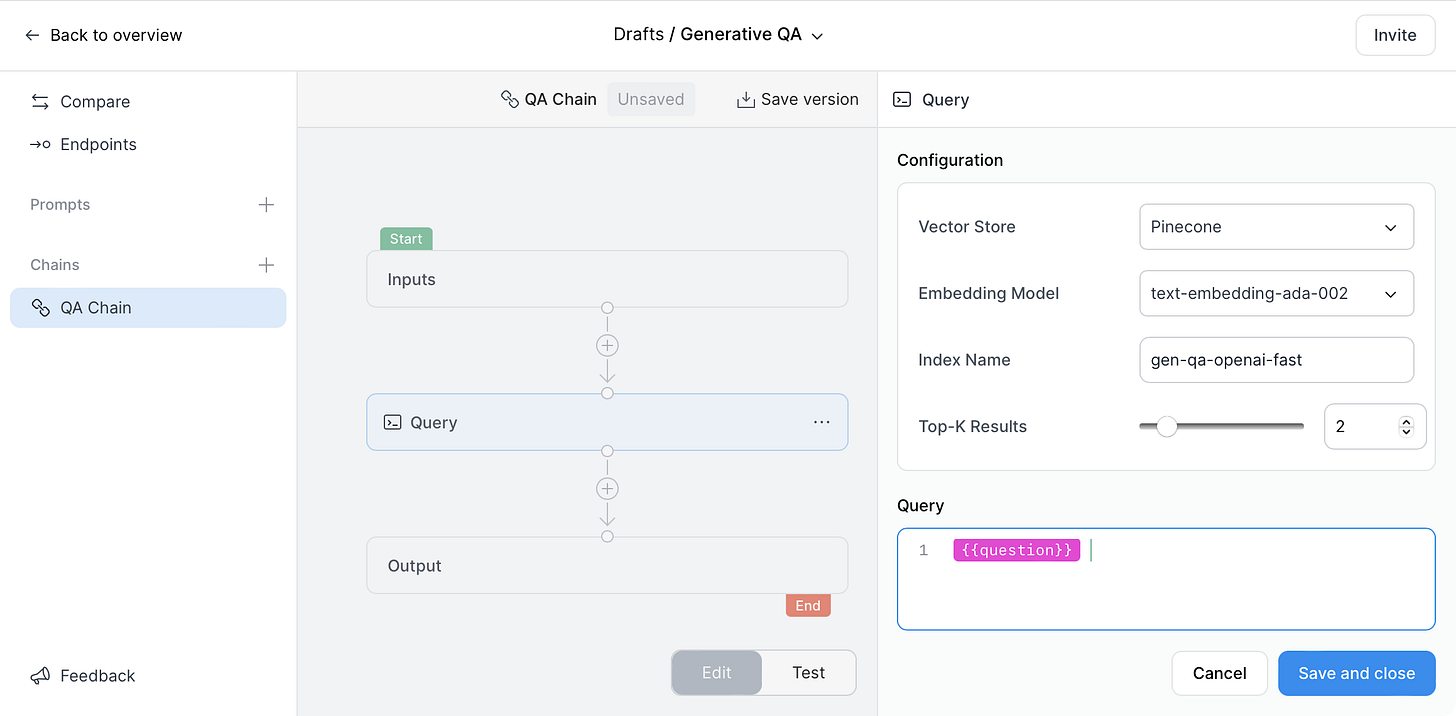Switch to Edit mode
Image resolution: width=1456 pixels, height=716 pixels.
click(x=717, y=673)
